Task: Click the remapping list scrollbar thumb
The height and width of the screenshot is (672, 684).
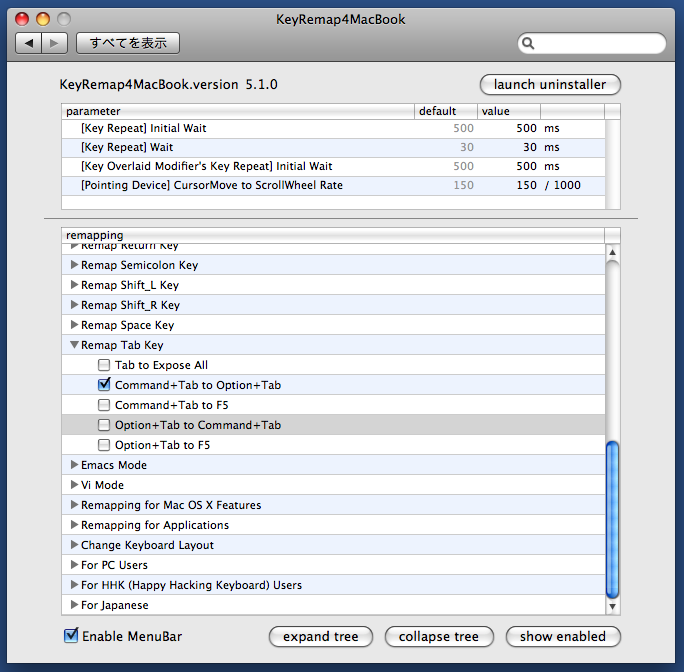Action: pyautogui.click(x=612, y=519)
